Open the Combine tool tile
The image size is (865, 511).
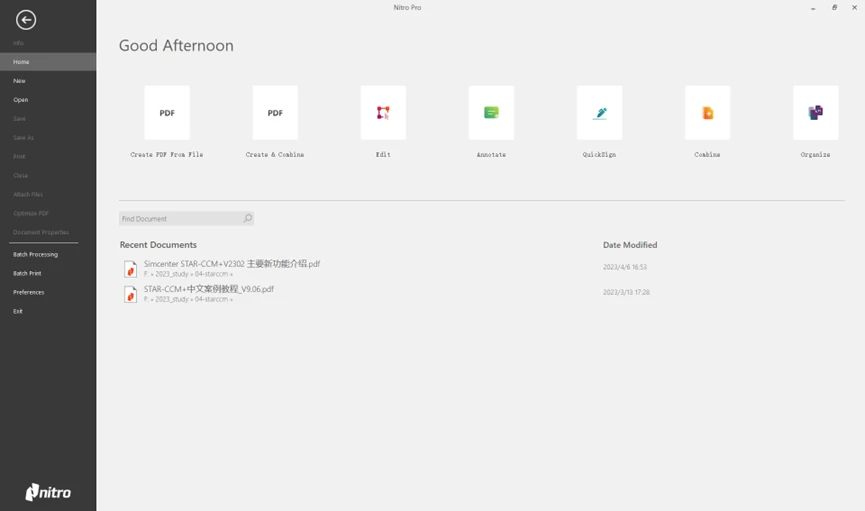click(707, 113)
